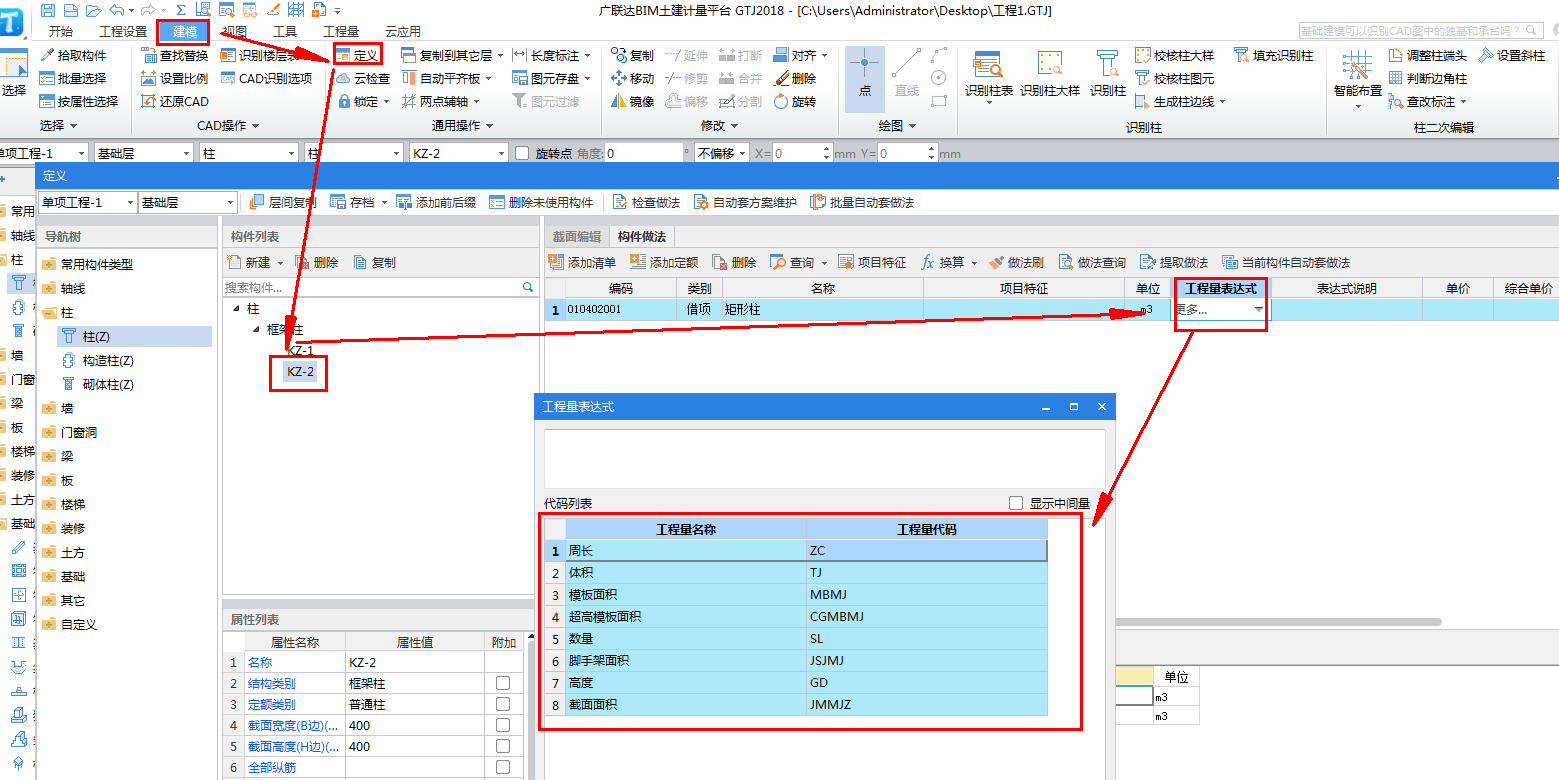Click 自动套方案维护 button
Image resolution: width=1559 pixels, height=780 pixels.
point(744,202)
